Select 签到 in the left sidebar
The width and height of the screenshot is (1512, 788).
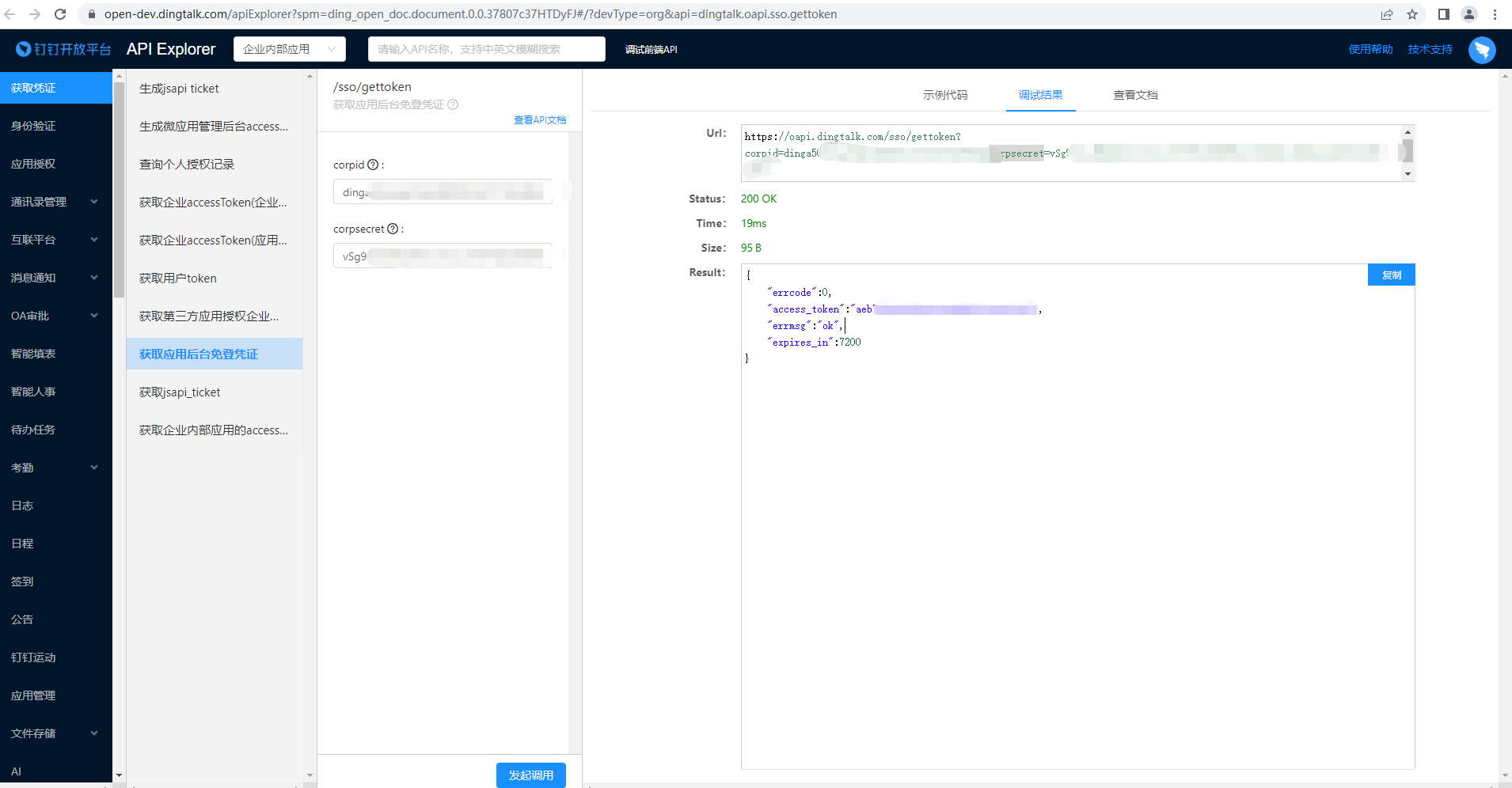(55, 582)
